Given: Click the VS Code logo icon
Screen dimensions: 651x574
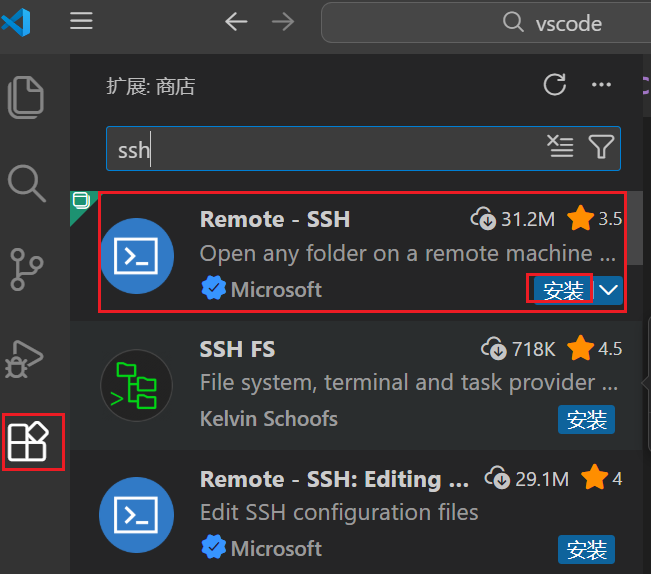Looking at the screenshot, I should click(16, 22).
